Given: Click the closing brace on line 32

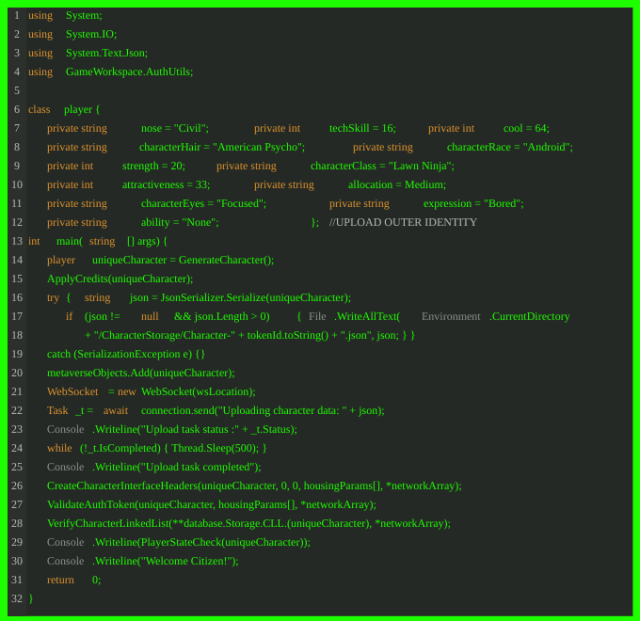Looking at the screenshot, I should click(x=31, y=599).
